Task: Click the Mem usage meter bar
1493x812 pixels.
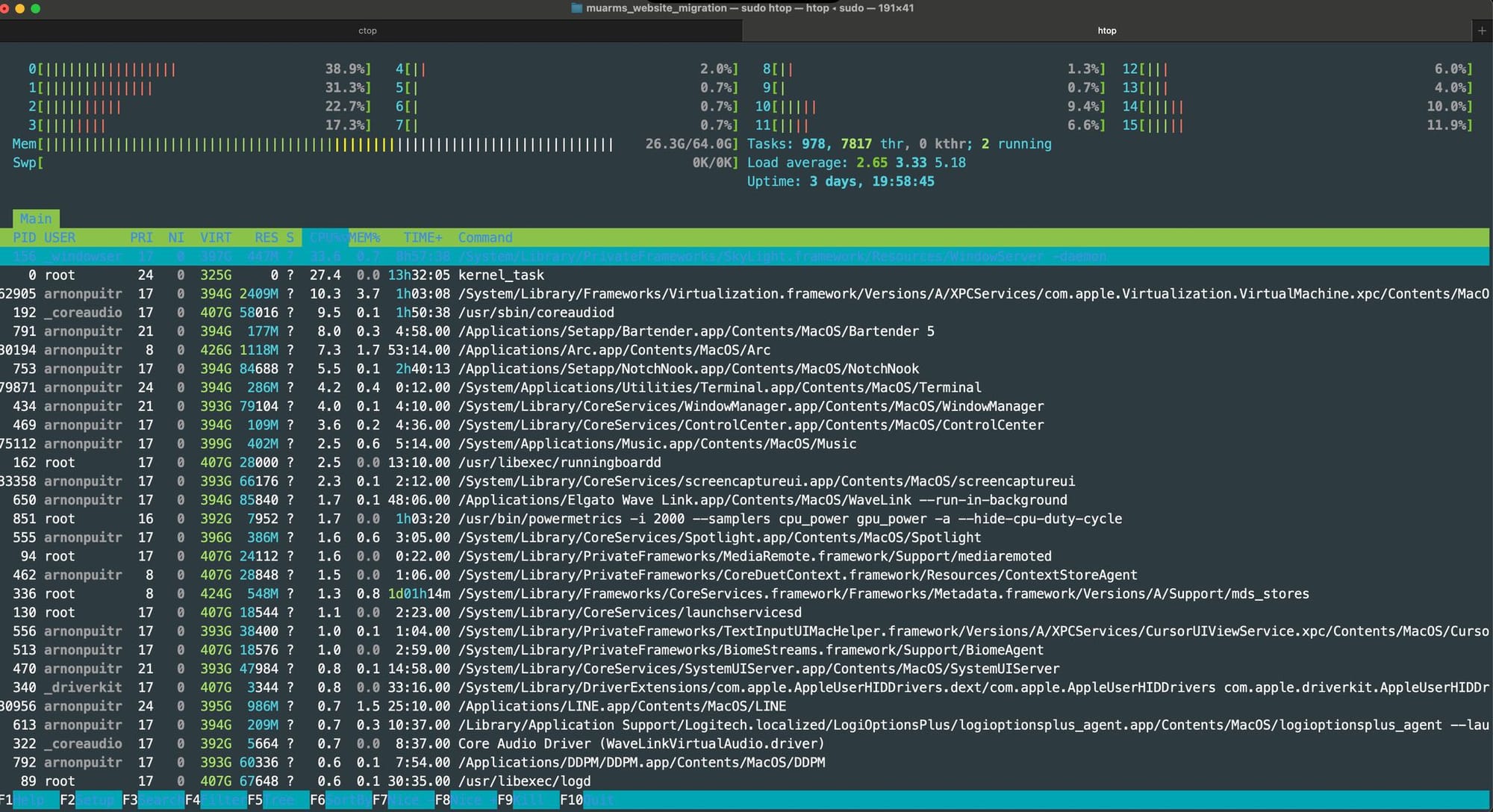Action: [x=375, y=144]
